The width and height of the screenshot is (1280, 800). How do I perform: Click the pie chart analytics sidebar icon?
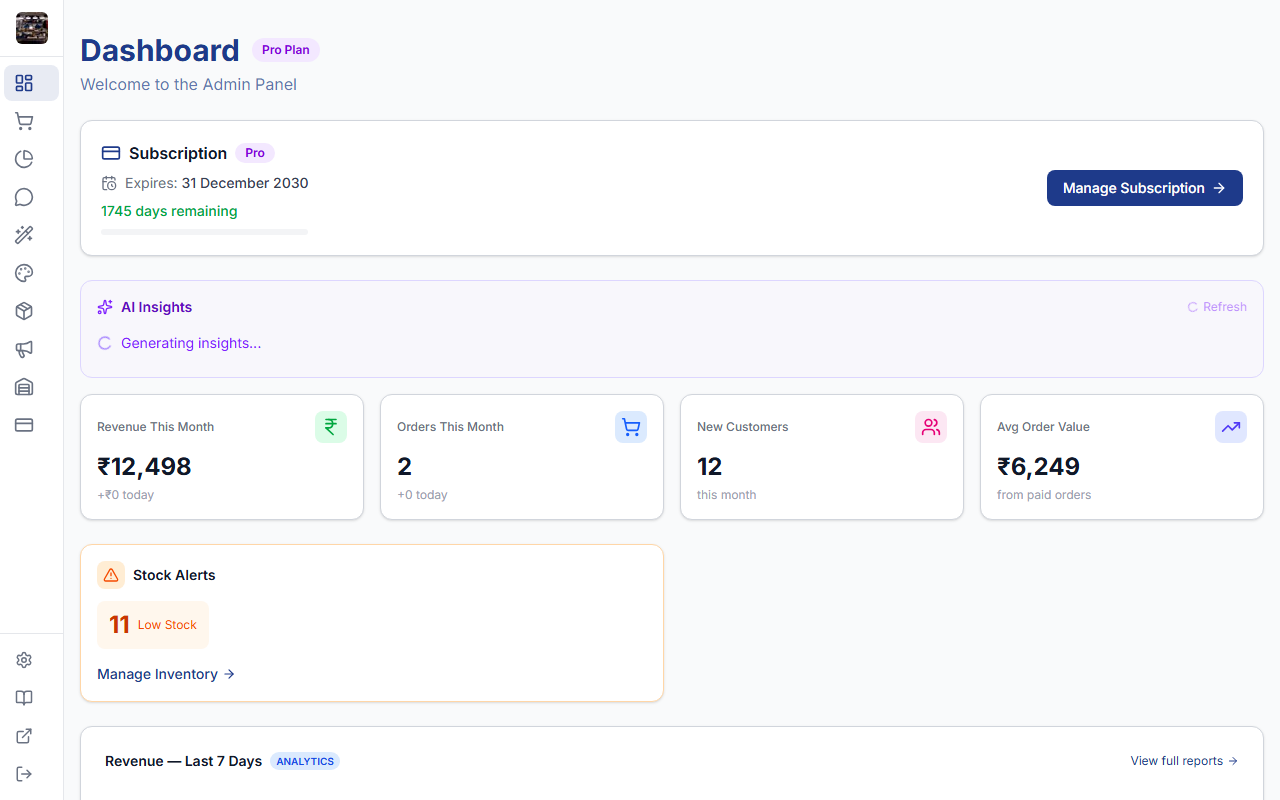pos(24,159)
